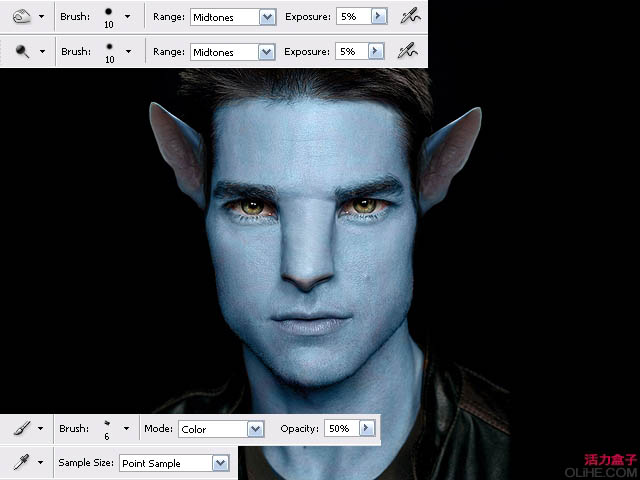Open Eyedropper tool preset picker arrow
This screenshot has width=640, height=480.
[41, 462]
